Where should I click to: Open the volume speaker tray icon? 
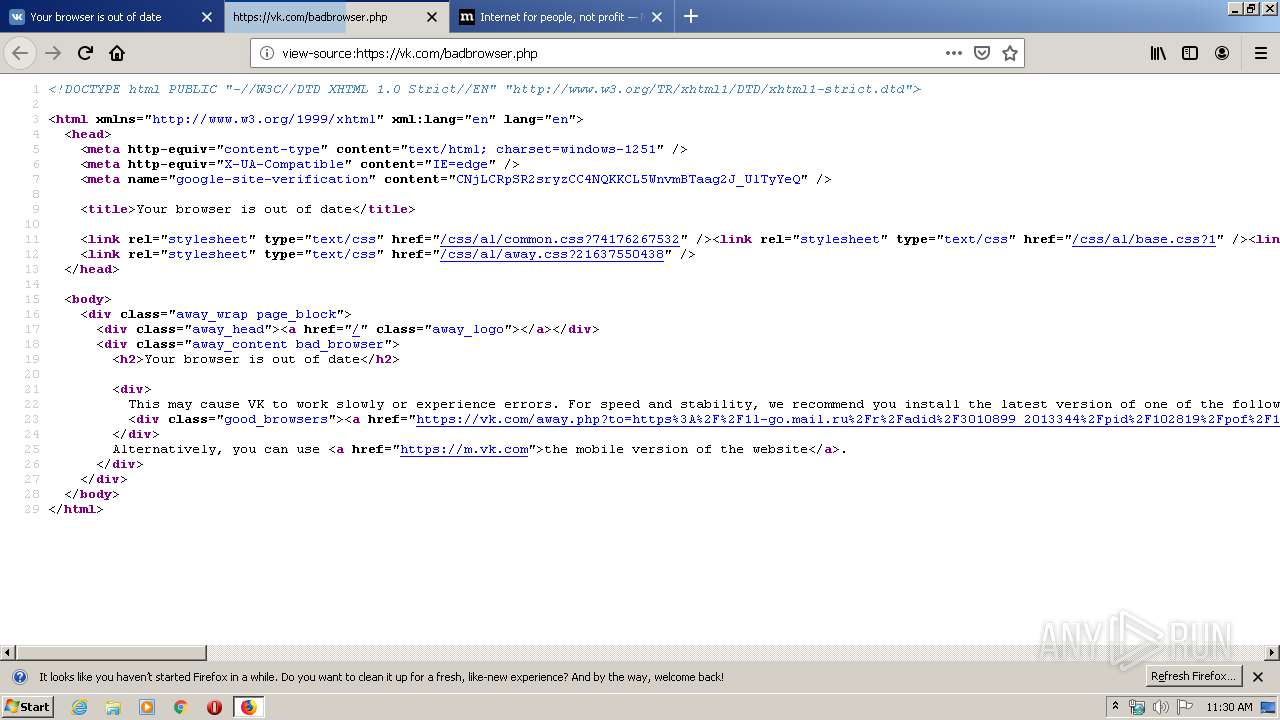[x=1161, y=707]
